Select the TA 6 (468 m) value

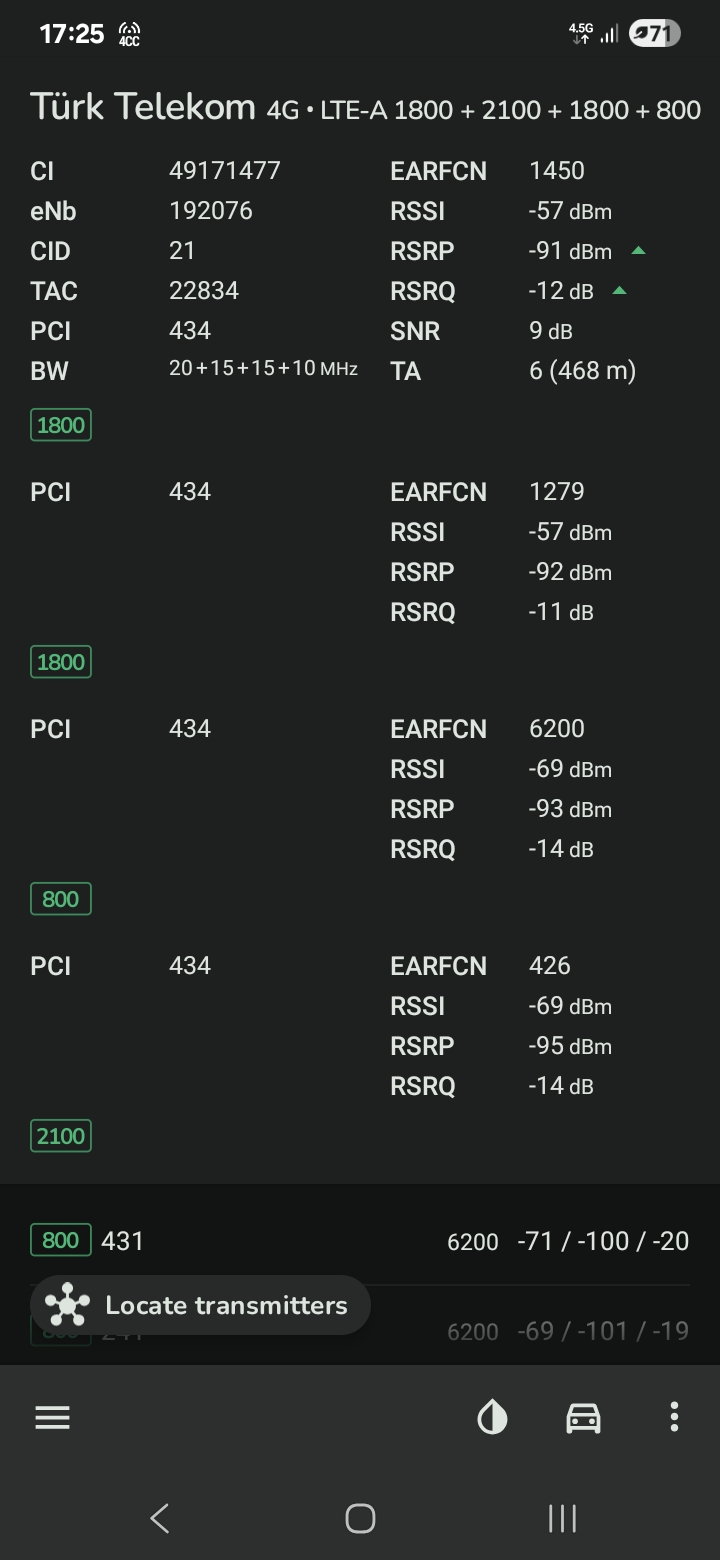point(583,371)
